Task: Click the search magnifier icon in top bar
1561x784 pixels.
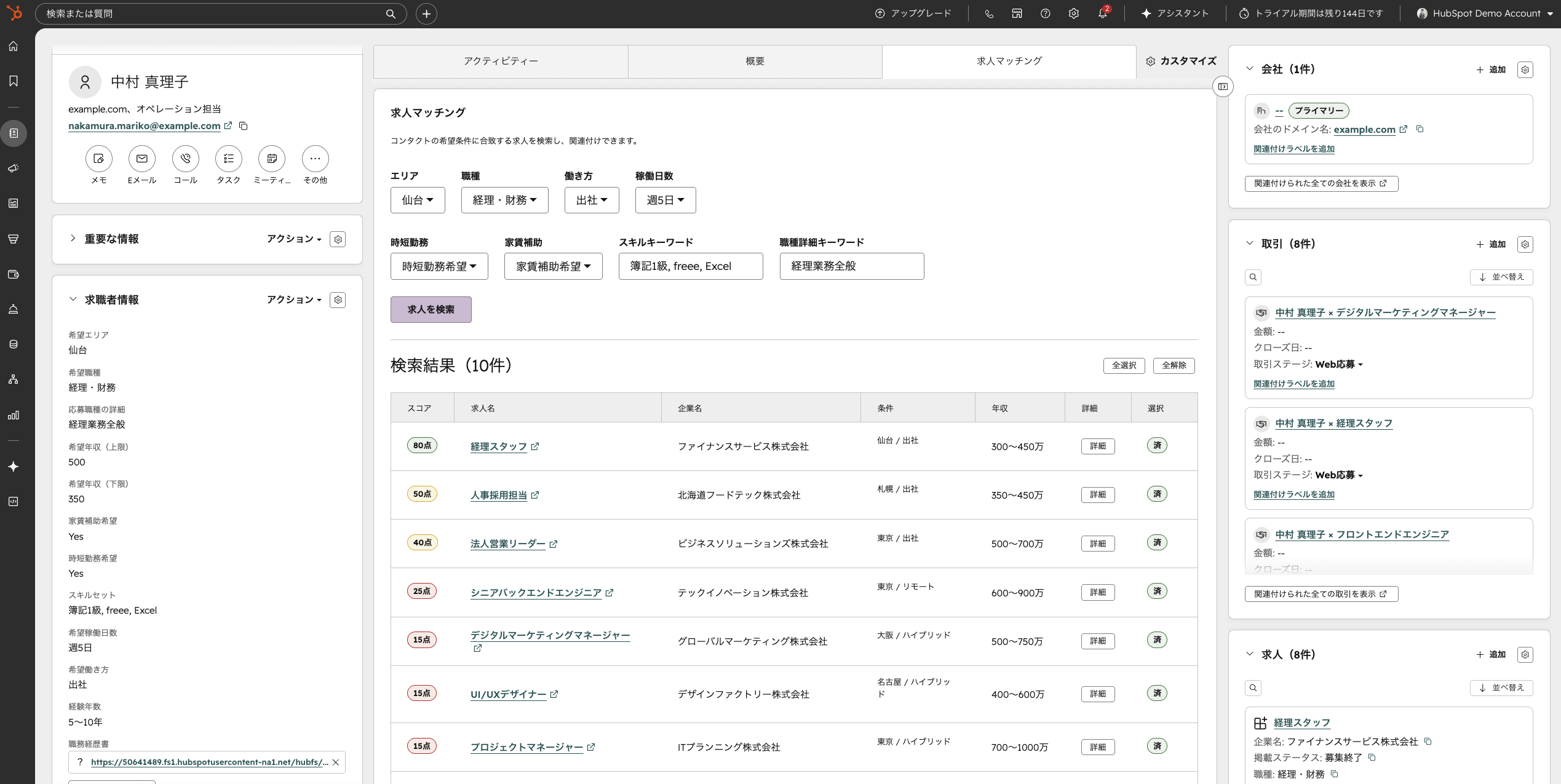Action: (391, 14)
